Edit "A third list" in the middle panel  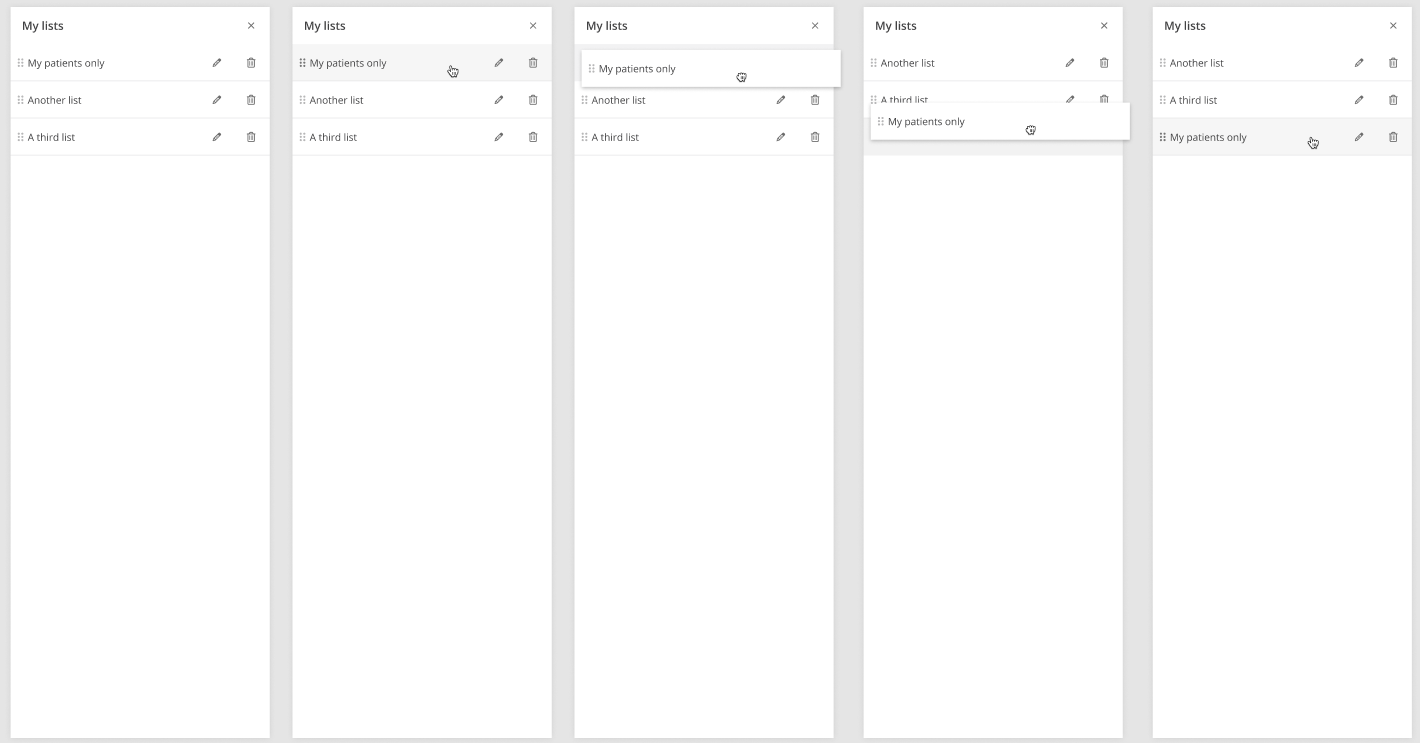pos(781,137)
